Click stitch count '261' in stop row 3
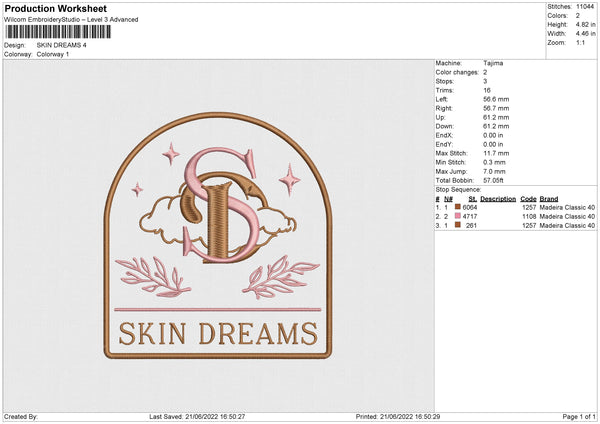 coord(471,226)
